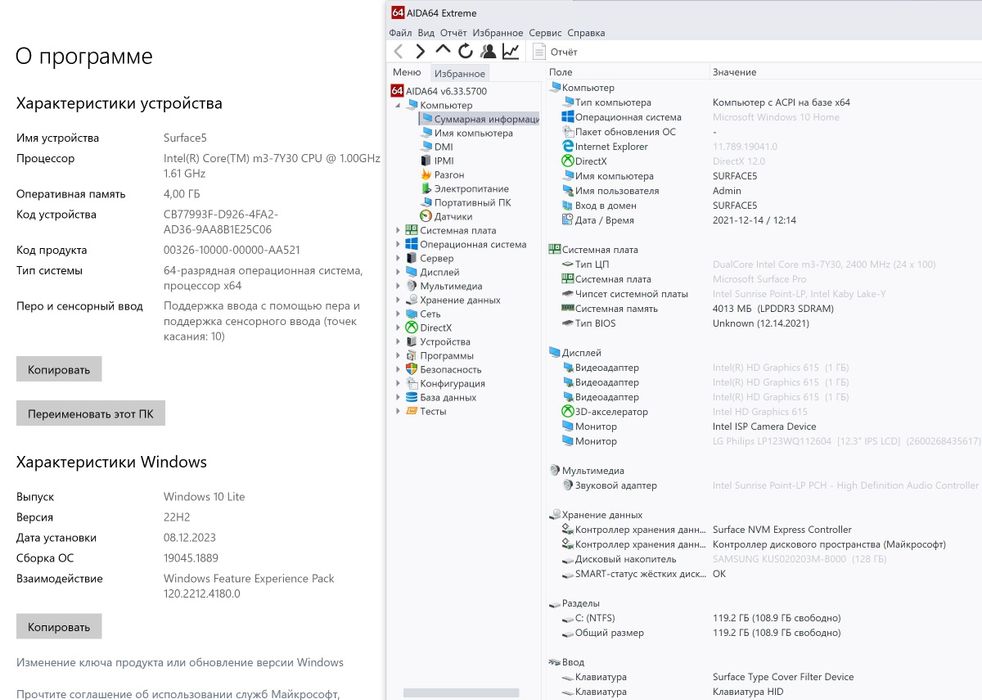The height and width of the screenshot is (700, 982).
Task: Click AIDA64 v6.33.5700 root icon
Action: point(397,91)
